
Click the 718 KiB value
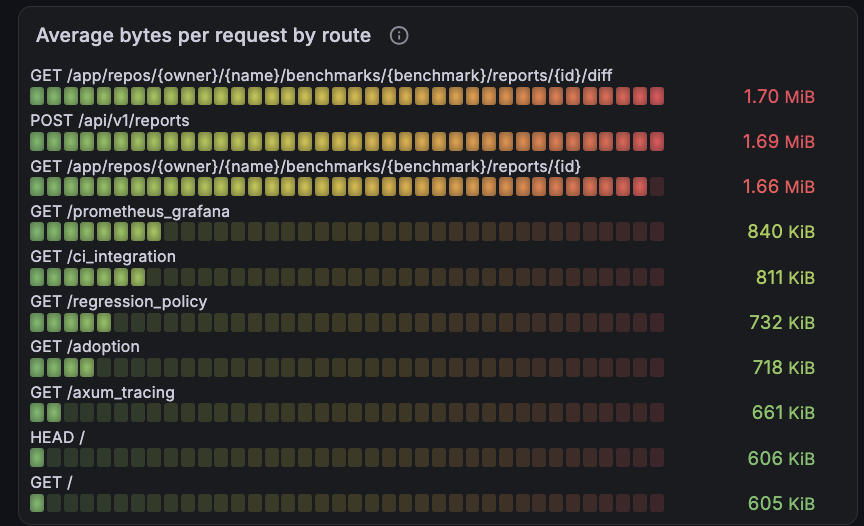tap(784, 367)
